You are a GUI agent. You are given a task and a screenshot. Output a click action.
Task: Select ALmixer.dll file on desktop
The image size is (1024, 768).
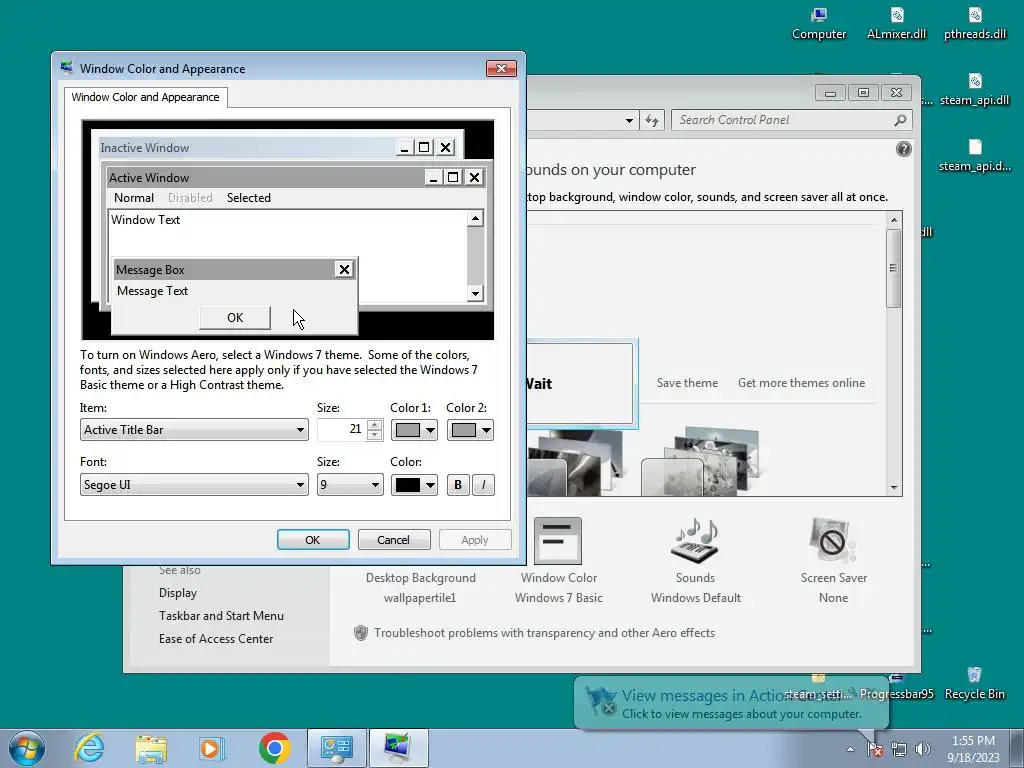coord(896,24)
